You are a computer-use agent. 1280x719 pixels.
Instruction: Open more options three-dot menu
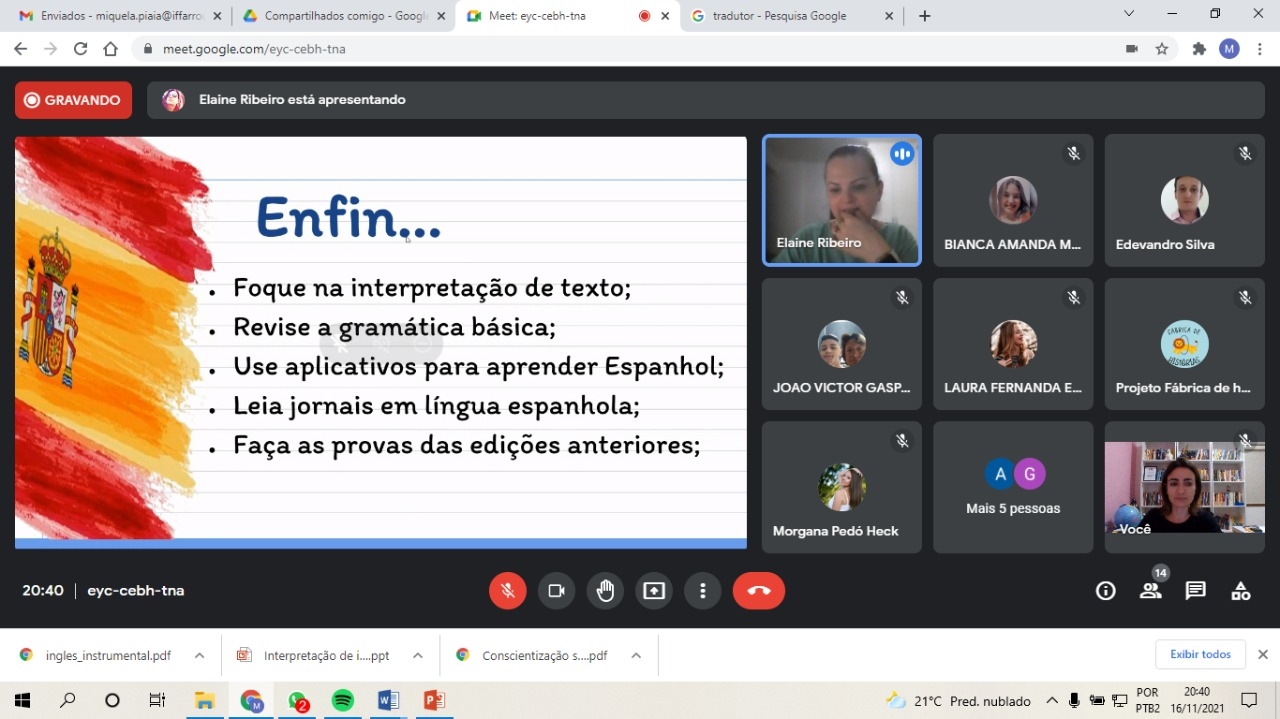pyautogui.click(x=703, y=591)
